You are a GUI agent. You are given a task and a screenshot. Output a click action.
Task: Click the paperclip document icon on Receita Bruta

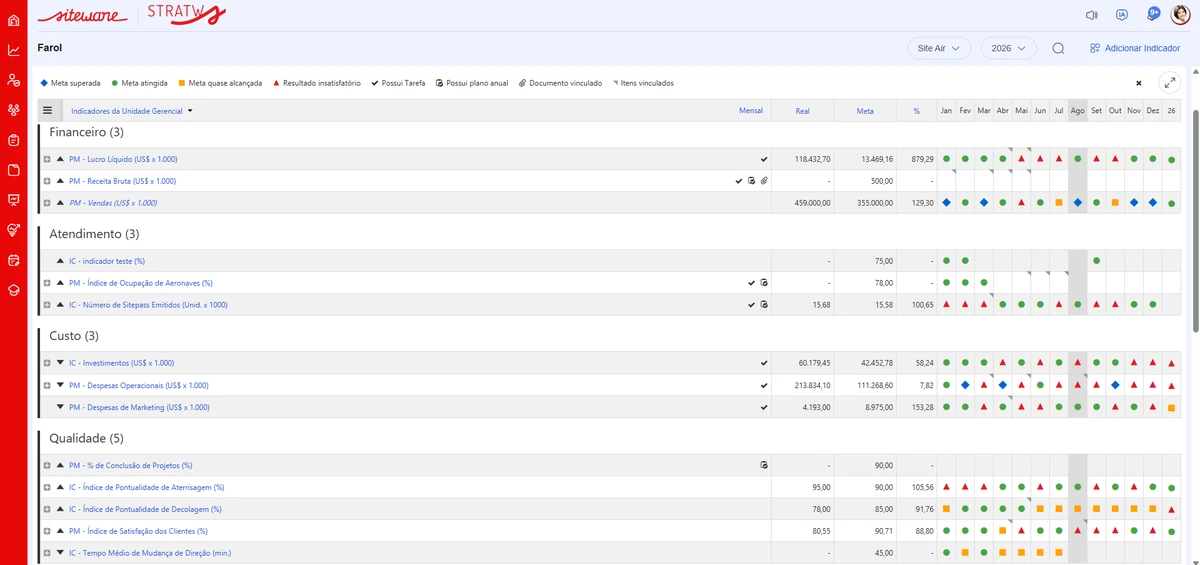click(x=763, y=181)
